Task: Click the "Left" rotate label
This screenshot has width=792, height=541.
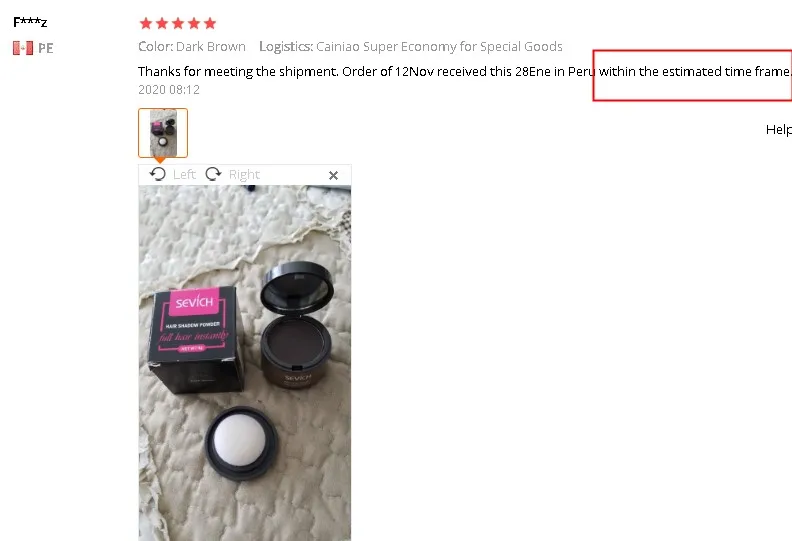Action: 184,175
